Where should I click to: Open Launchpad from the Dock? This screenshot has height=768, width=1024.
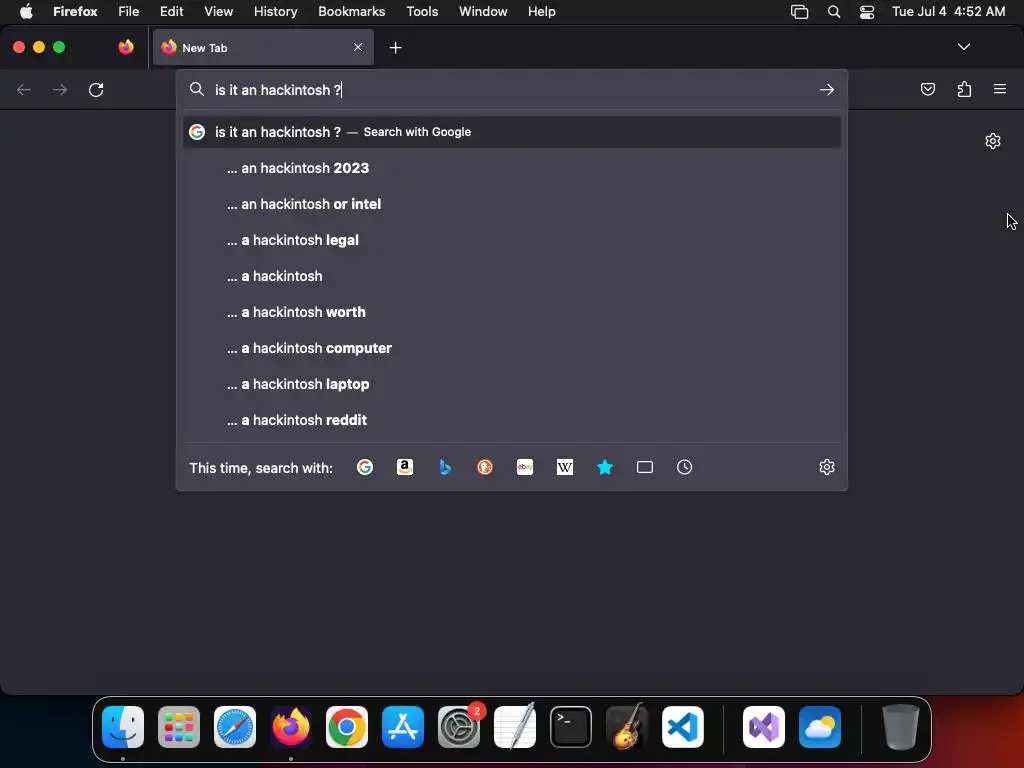179,727
